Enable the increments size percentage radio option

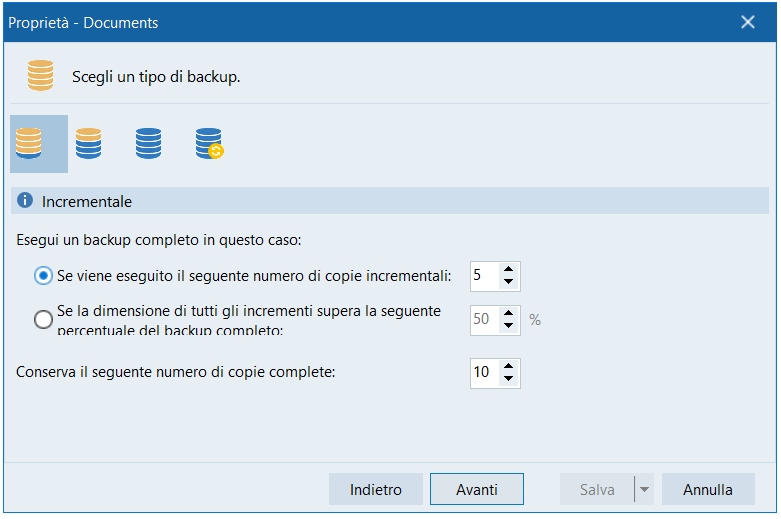[x=43, y=320]
